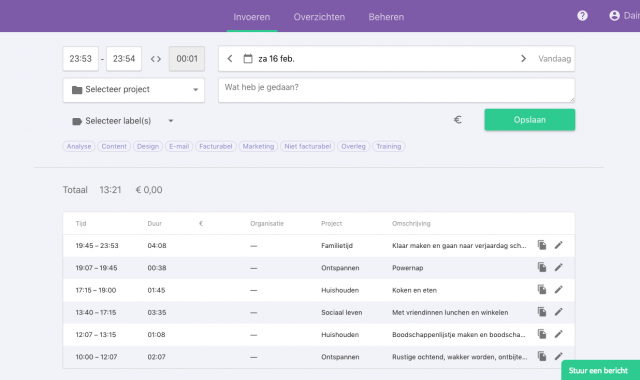Copy the Sociaal leven entry
The height and width of the screenshot is (380, 640).
(x=542, y=312)
